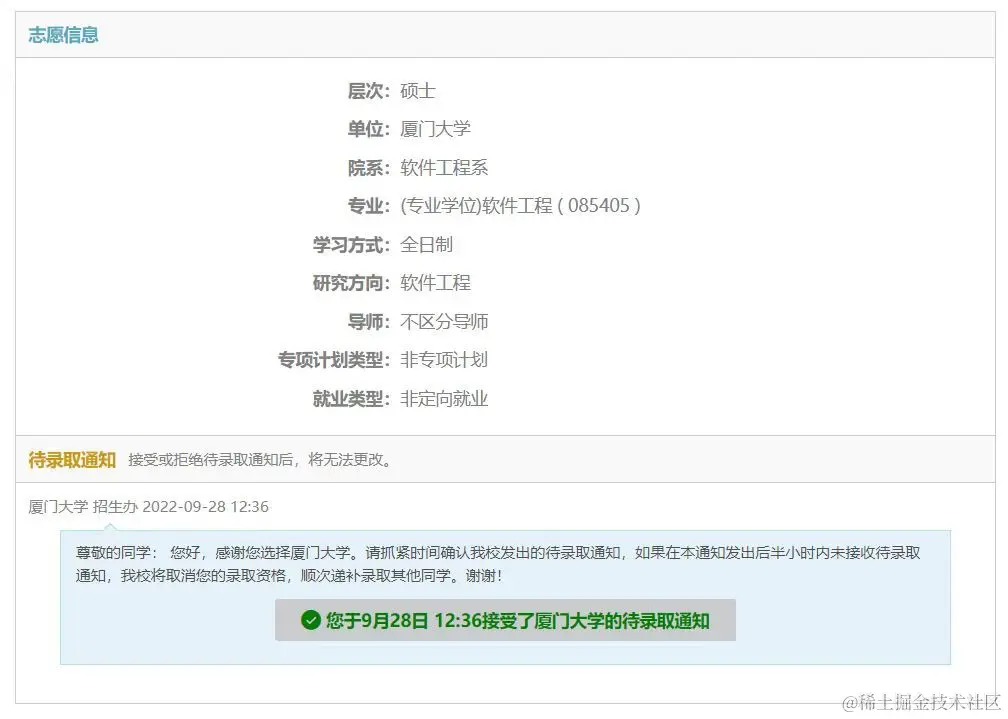The width and height of the screenshot is (1008, 719).
Task: Click the 研究方向 field label
Action: click(352, 282)
